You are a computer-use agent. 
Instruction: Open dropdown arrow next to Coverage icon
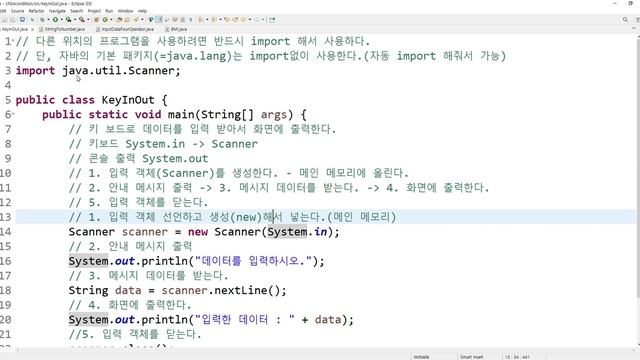(75, 20)
